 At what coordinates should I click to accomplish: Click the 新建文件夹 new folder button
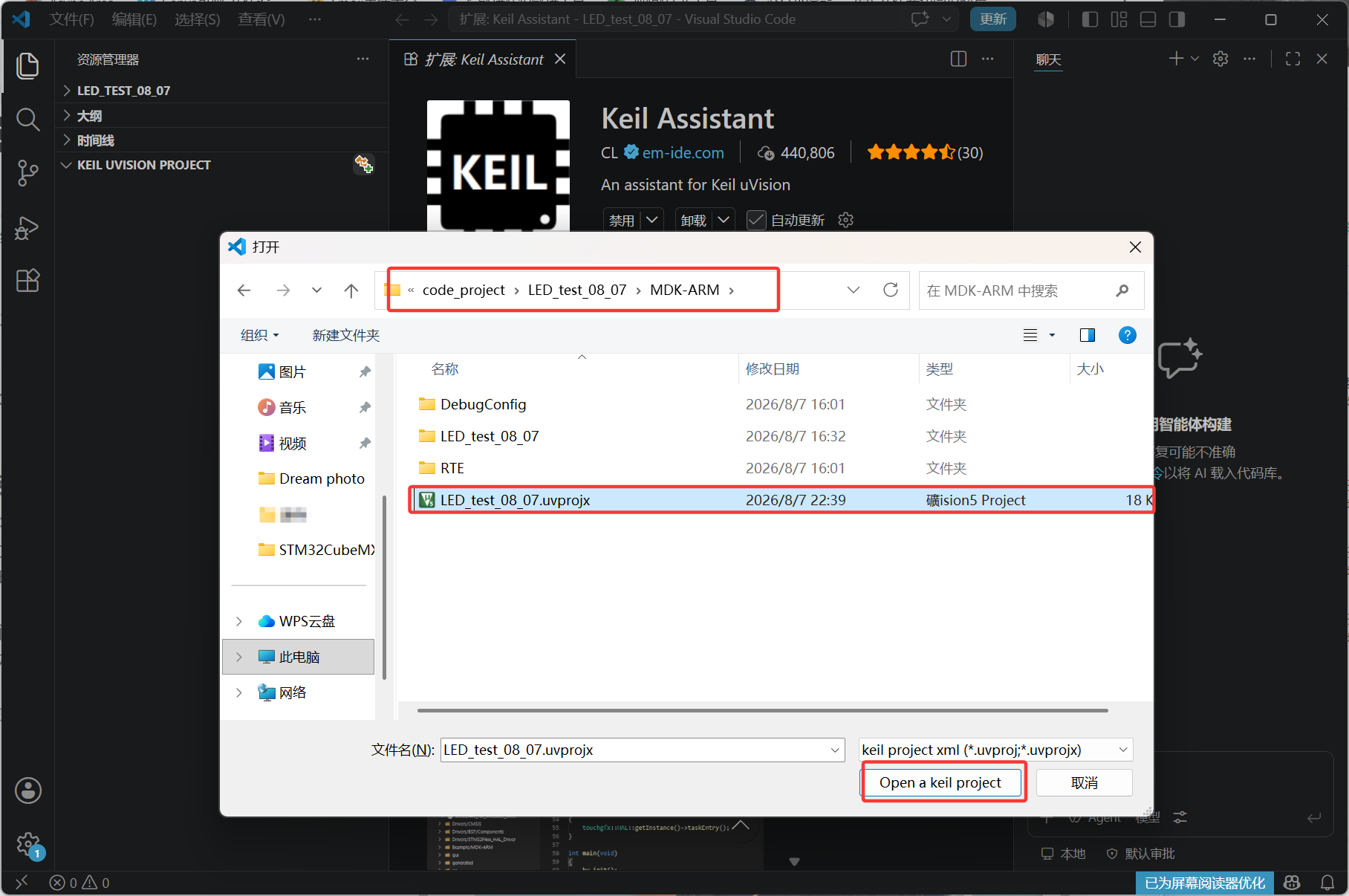[346, 335]
